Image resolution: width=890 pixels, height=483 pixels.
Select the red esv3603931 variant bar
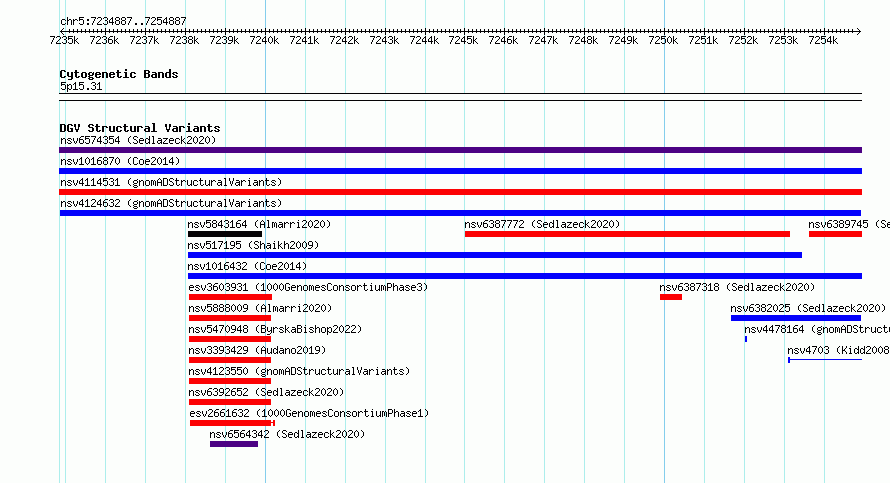[230, 297]
